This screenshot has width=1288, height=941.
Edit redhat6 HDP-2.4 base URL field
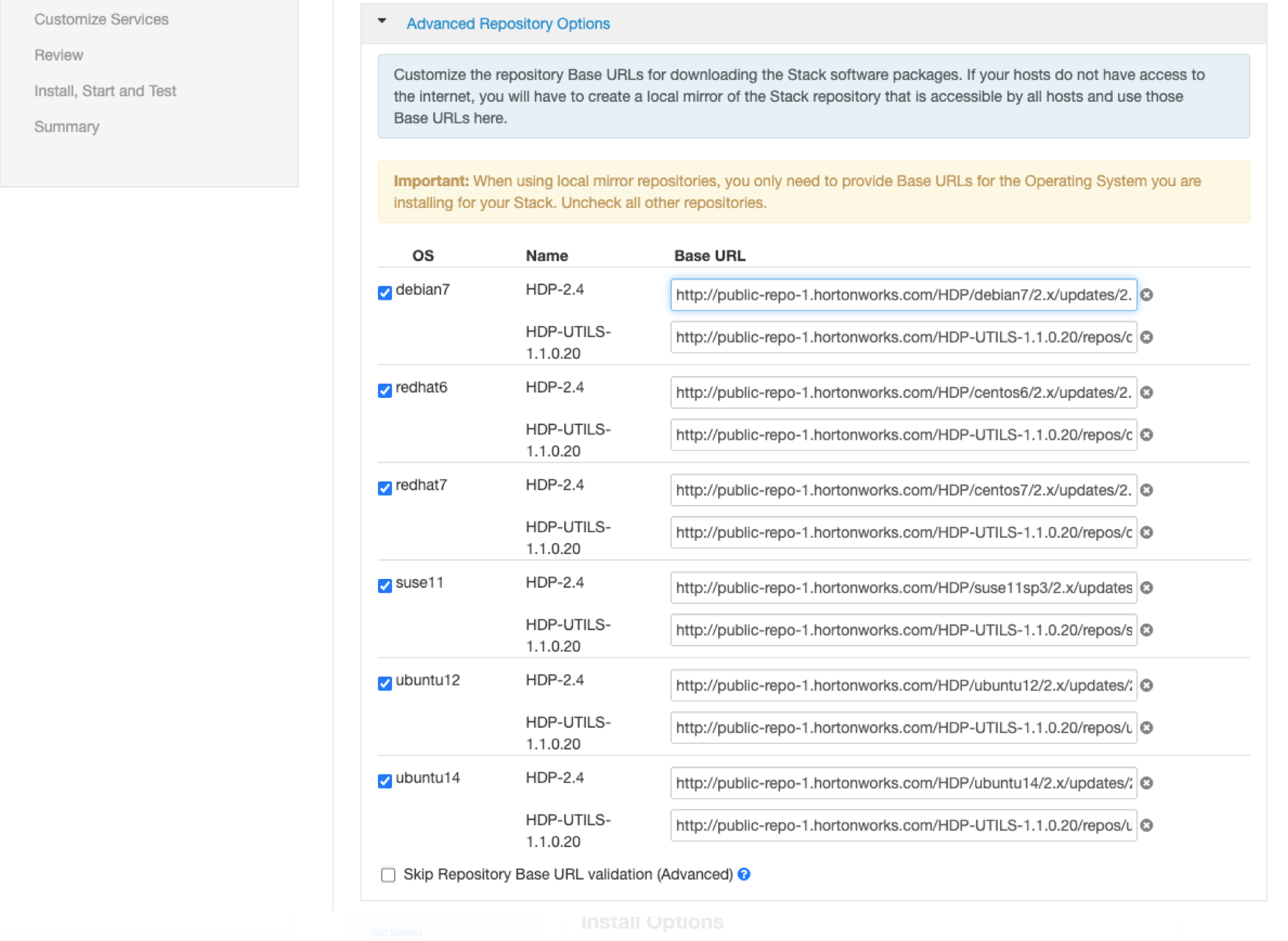tap(903, 393)
